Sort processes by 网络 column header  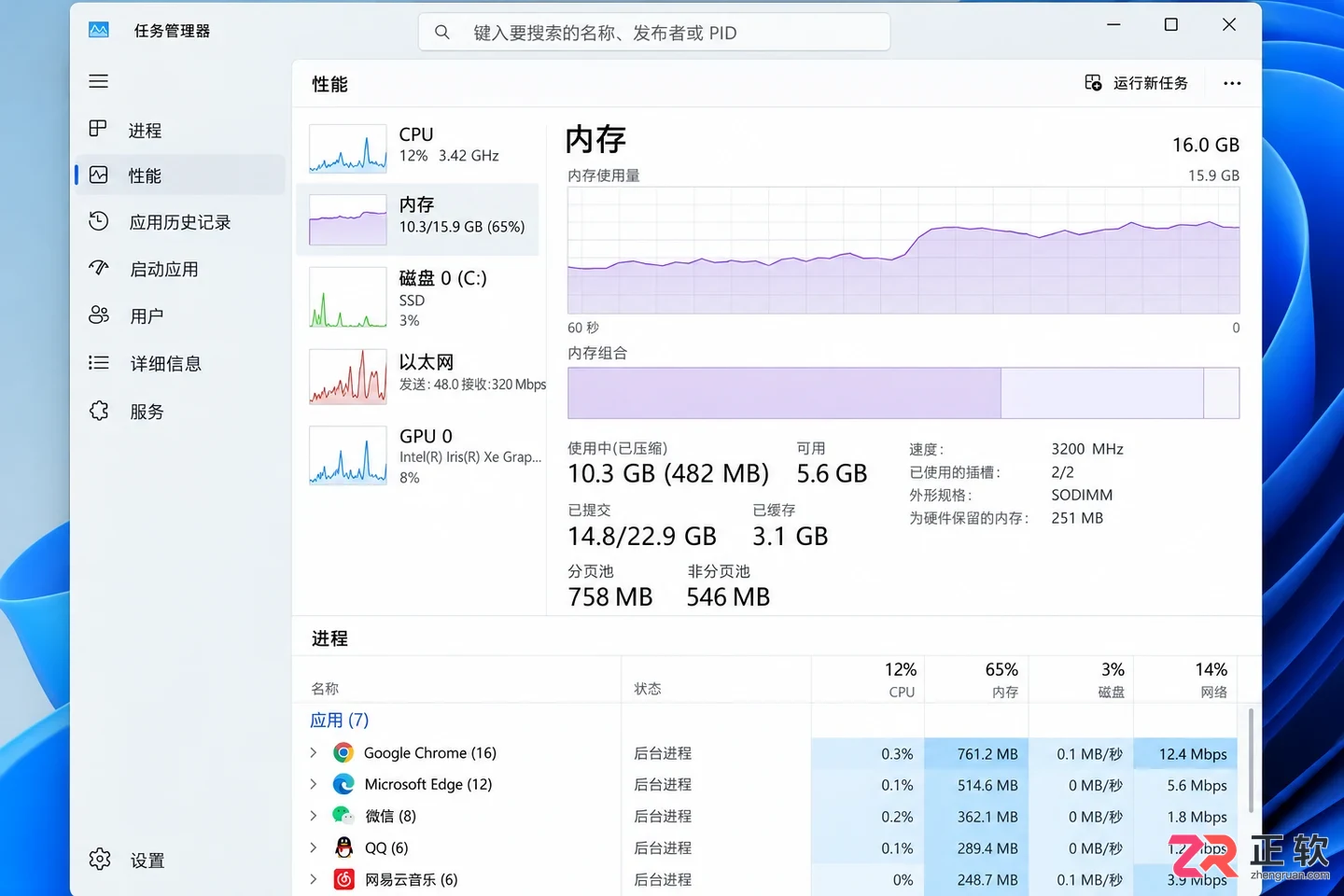[1185, 679]
